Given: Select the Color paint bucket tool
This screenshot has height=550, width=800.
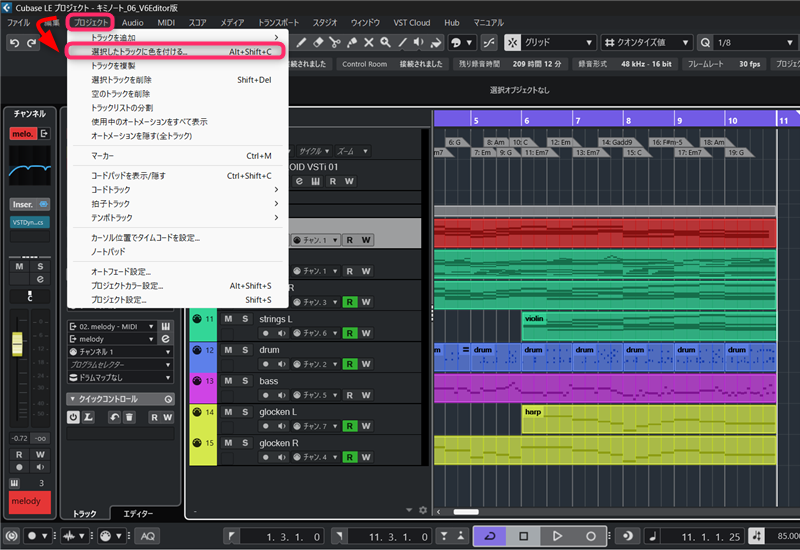Looking at the screenshot, I should click(436, 43).
